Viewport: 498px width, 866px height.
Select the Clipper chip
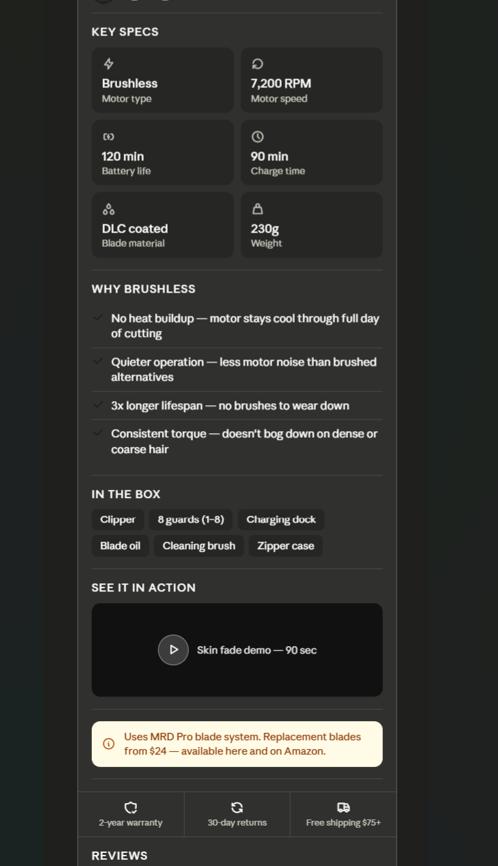[x=118, y=520]
